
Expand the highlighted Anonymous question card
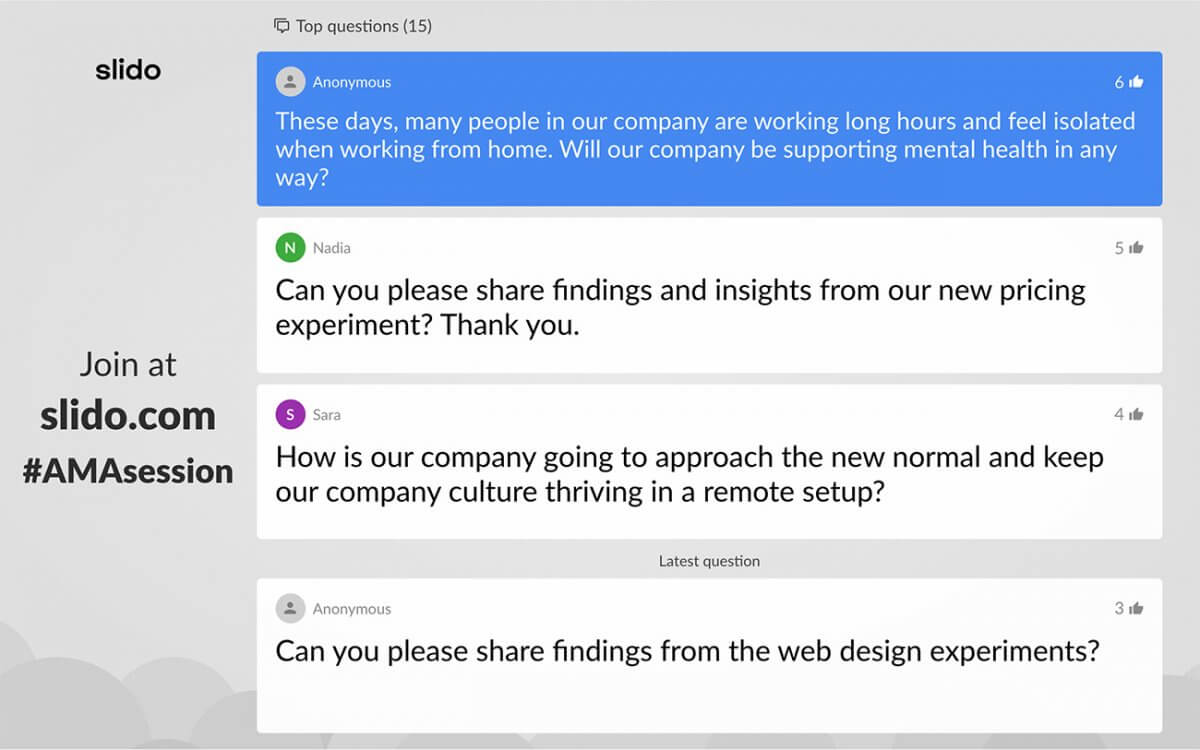click(710, 130)
